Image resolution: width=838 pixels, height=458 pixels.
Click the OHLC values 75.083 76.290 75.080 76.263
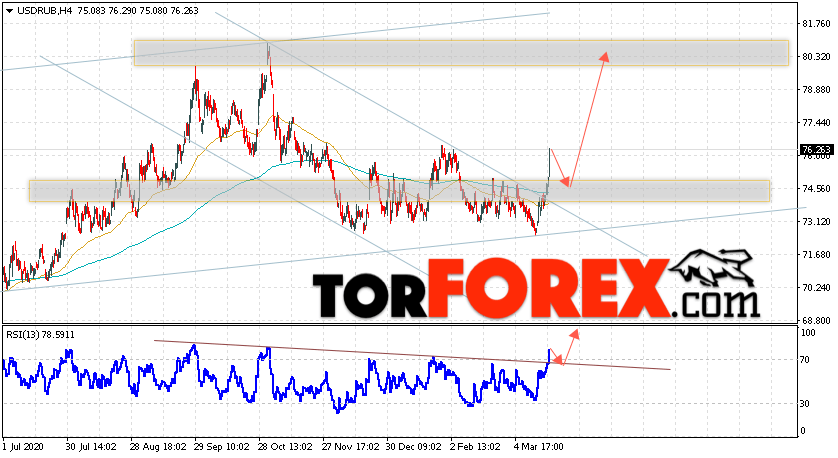pyautogui.click(x=138, y=11)
